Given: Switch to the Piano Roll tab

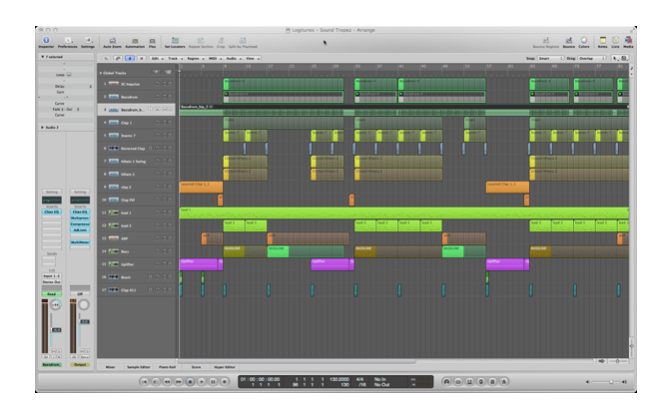Looking at the screenshot, I should [167, 367].
